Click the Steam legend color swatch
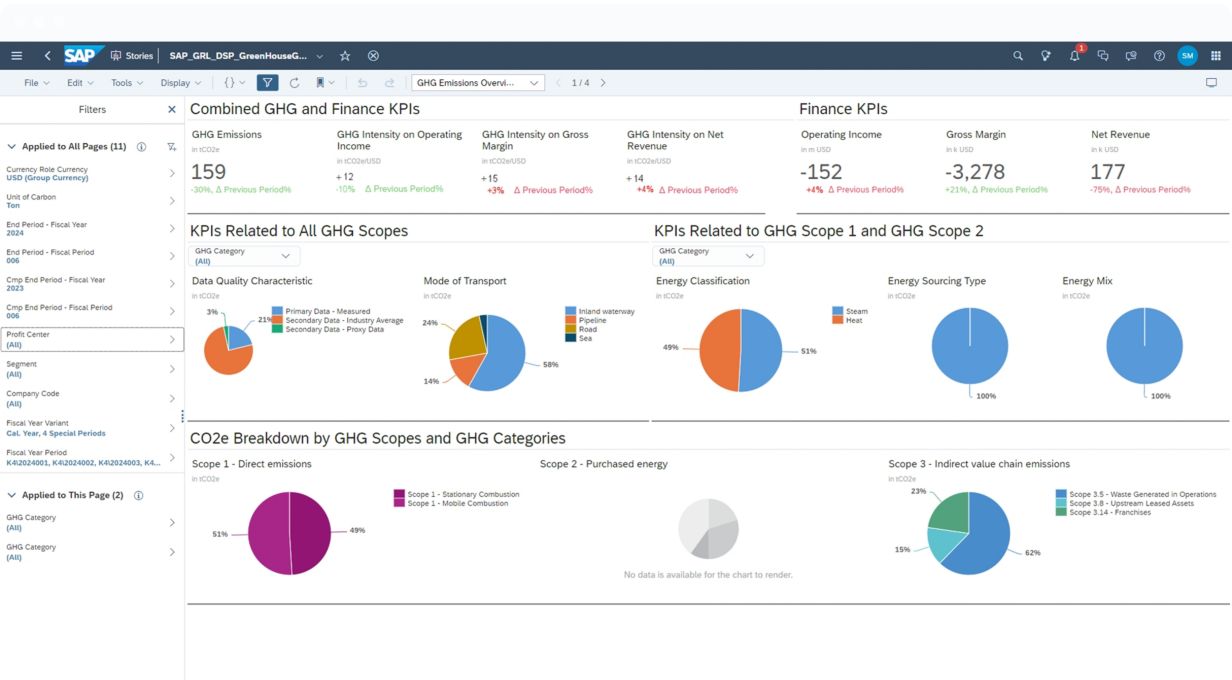Image resolution: width=1232 pixels, height=680 pixels. click(837, 311)
